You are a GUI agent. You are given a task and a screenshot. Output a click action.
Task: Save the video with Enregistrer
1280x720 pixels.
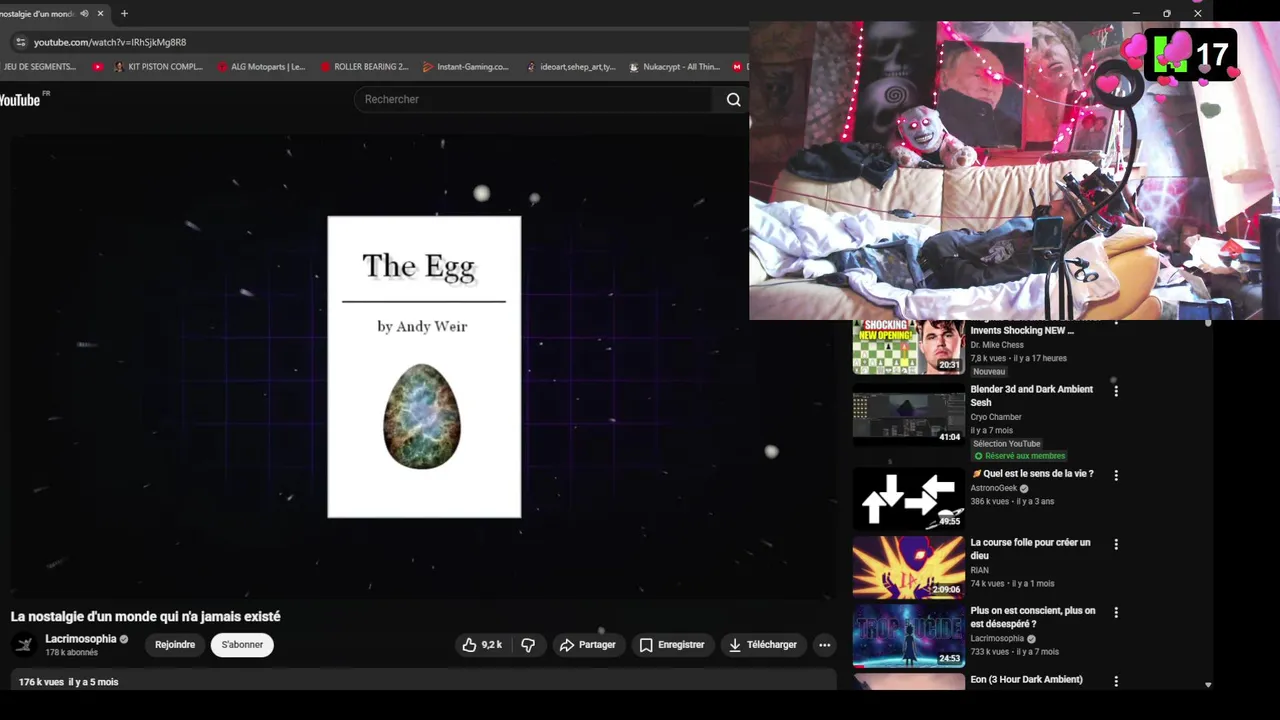[673, 645]
